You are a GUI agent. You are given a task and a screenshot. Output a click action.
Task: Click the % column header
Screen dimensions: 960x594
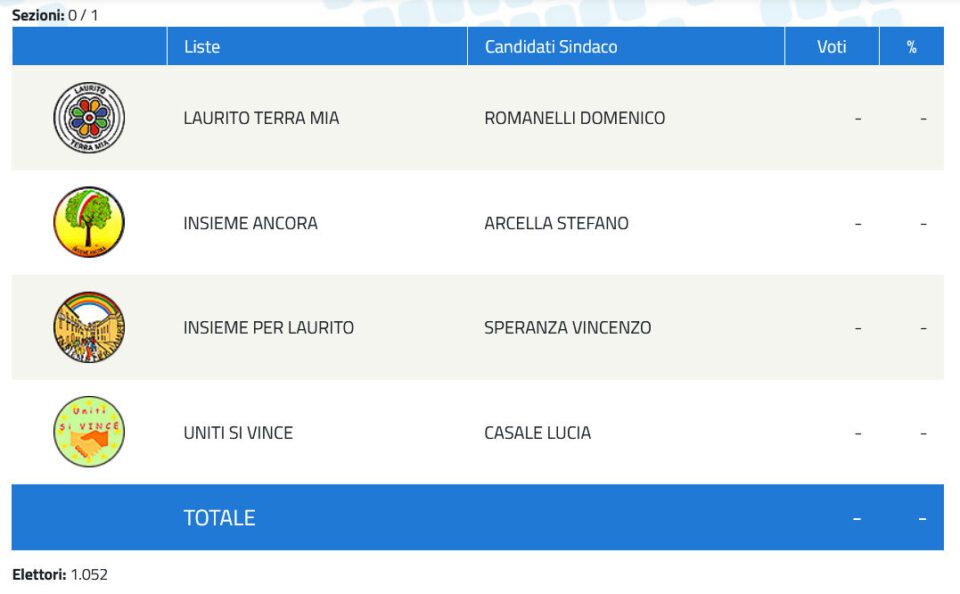[x=912, y=47]
